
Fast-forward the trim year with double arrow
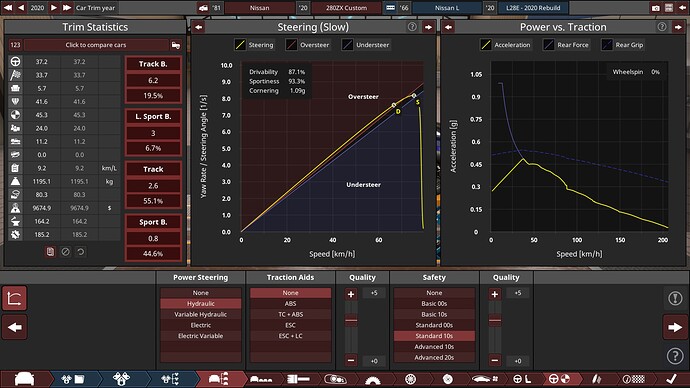tap(67, 7)
